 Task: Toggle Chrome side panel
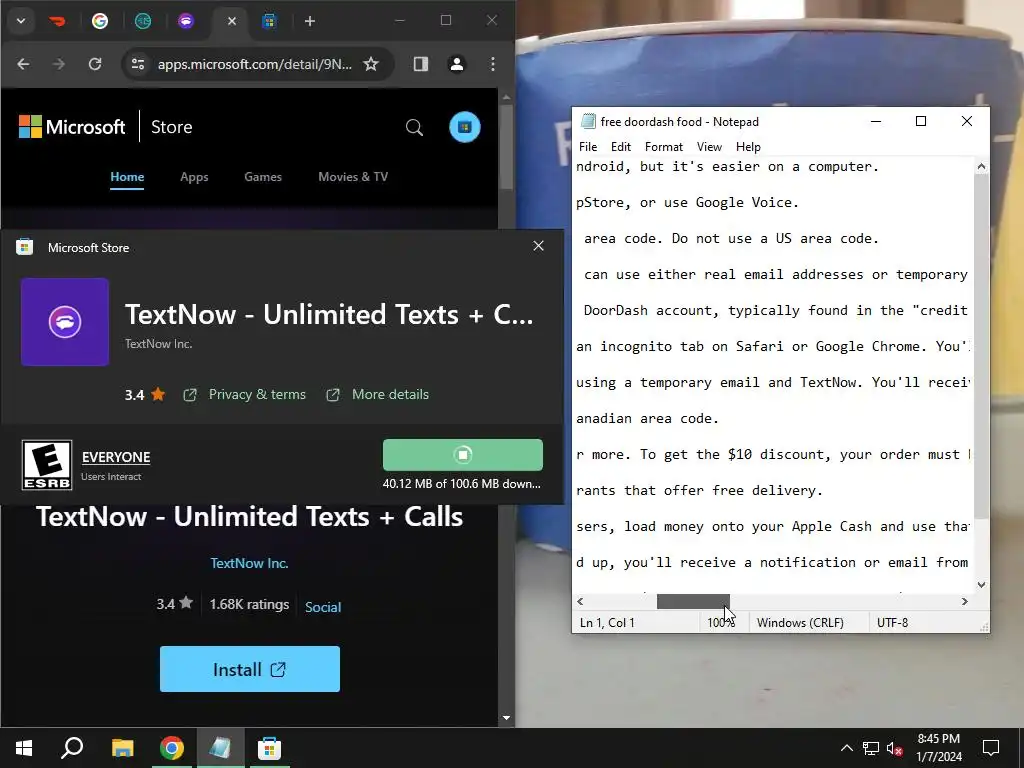421,64
